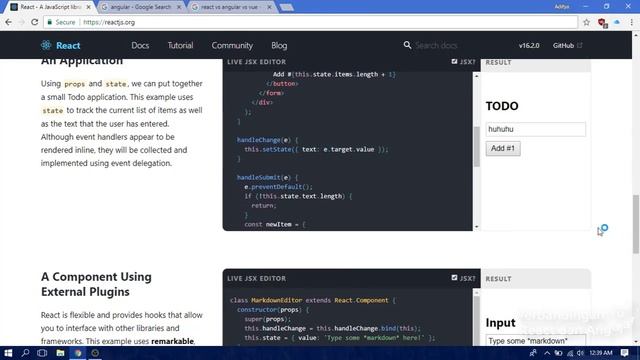Click the cloud extension icon

tap(617, 22)
